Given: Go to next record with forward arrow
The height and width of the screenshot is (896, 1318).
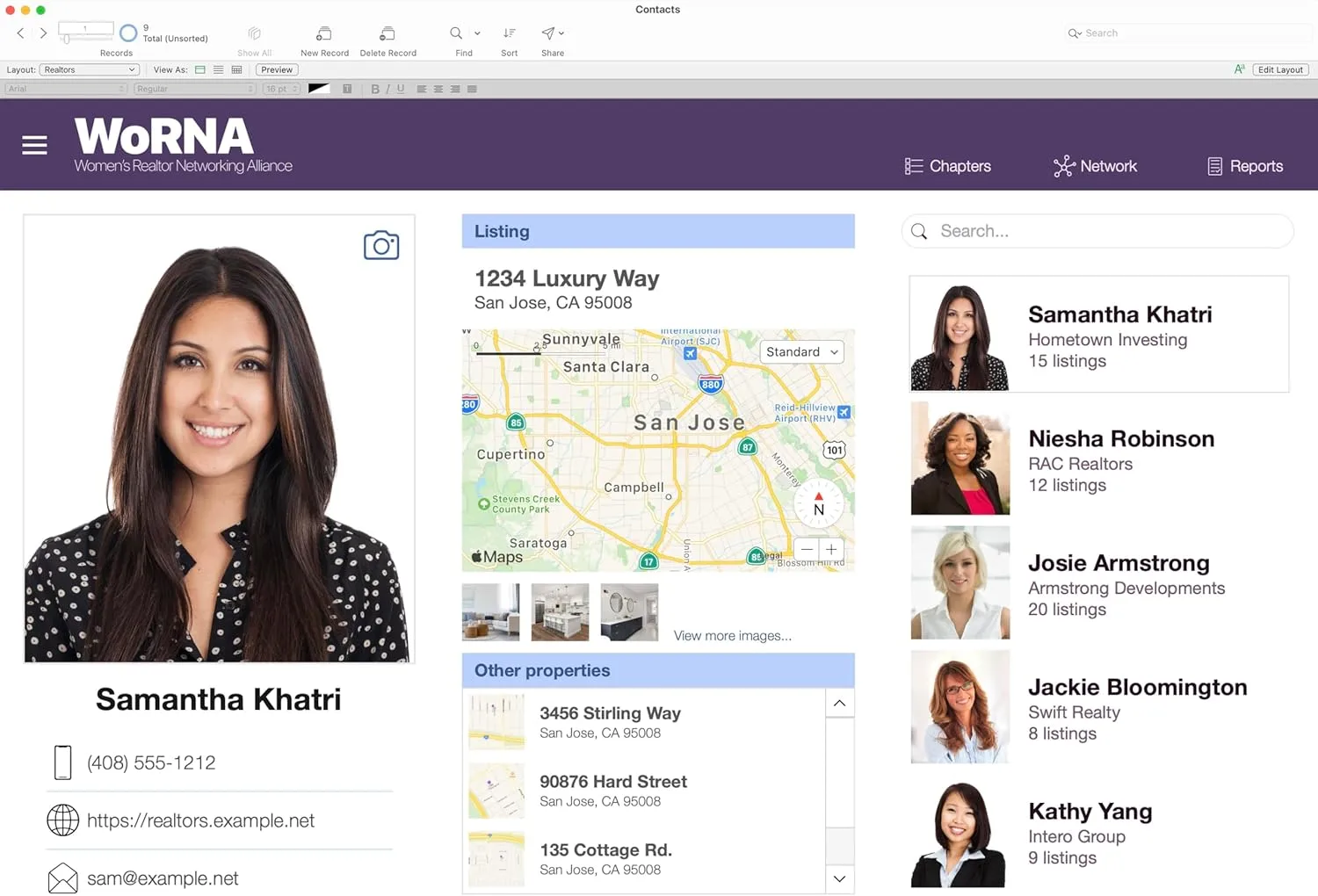Looking at the screenshot, I should [x=43, y=33].
